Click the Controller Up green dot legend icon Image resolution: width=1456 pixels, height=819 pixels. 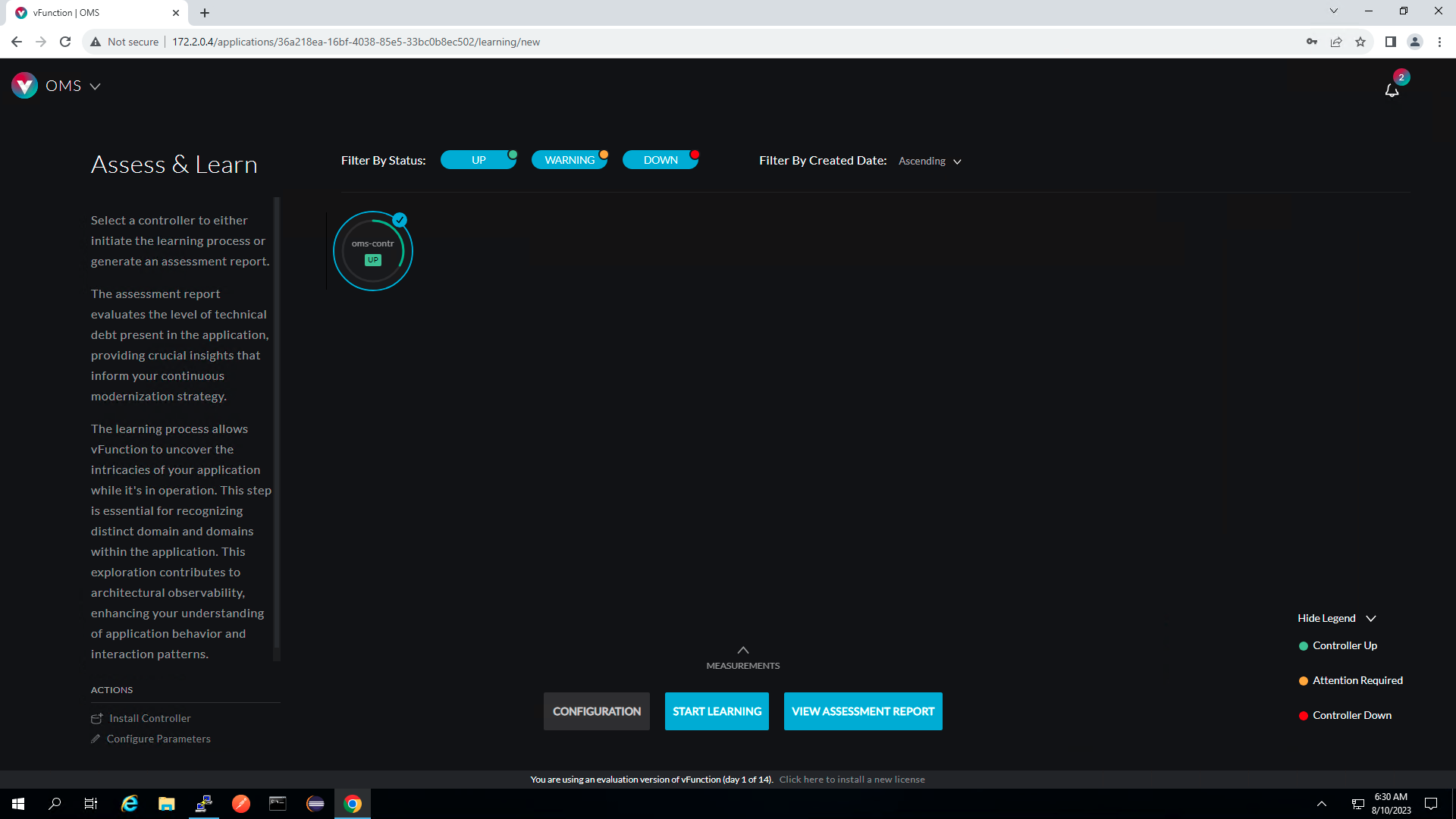(x=1302, y=645)
